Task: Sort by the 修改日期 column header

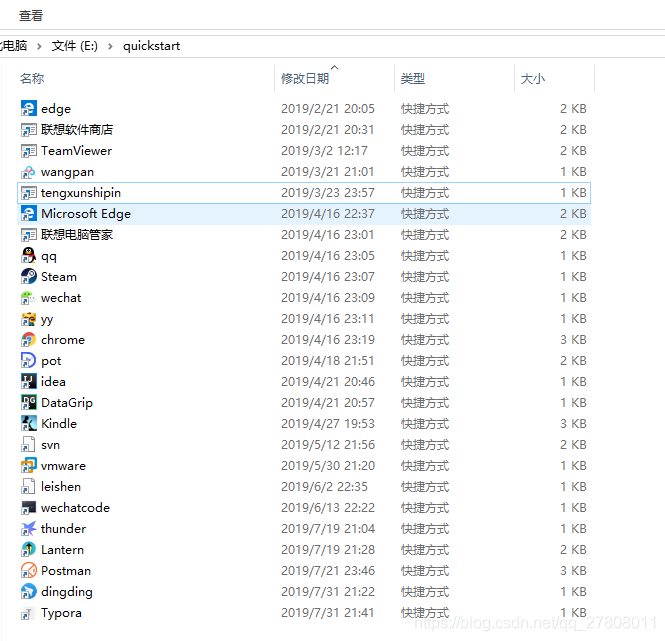Action: [x=305, y=78]
